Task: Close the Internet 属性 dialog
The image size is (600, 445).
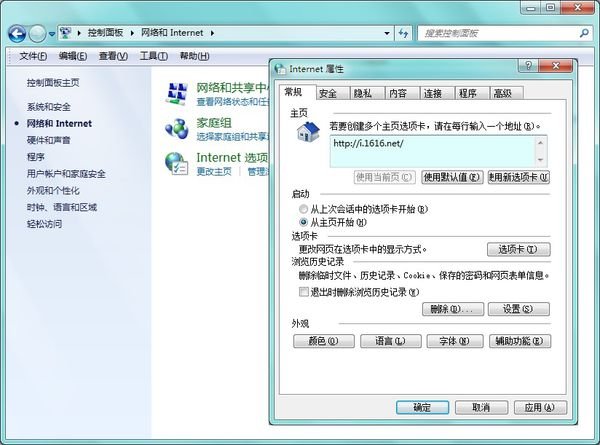Action: click(556, 66)
